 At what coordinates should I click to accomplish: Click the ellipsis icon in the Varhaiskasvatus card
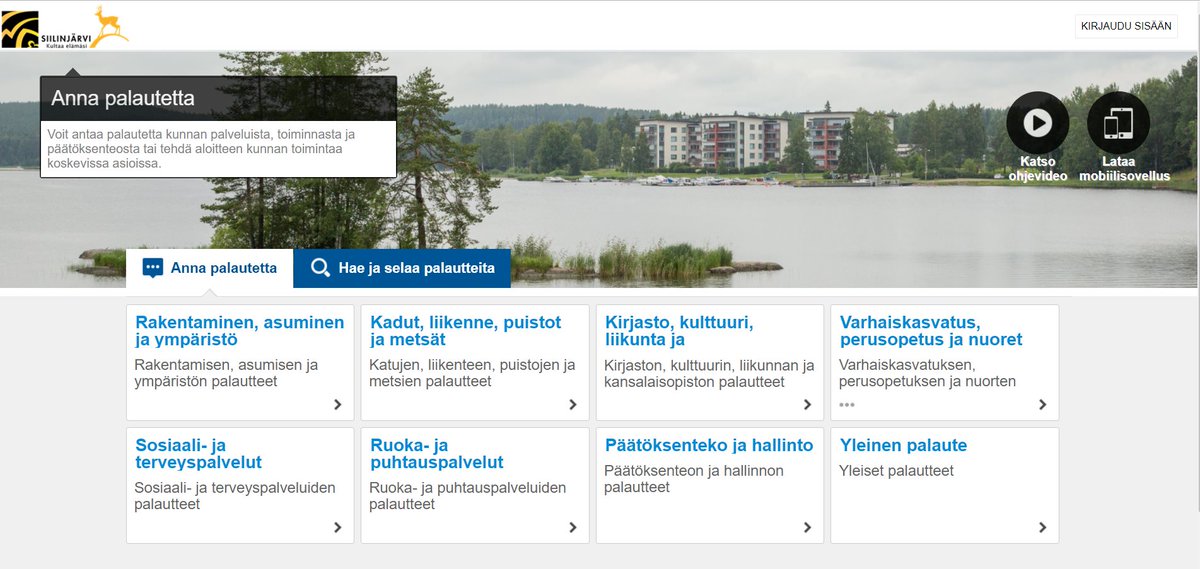(x=847, y=405)
